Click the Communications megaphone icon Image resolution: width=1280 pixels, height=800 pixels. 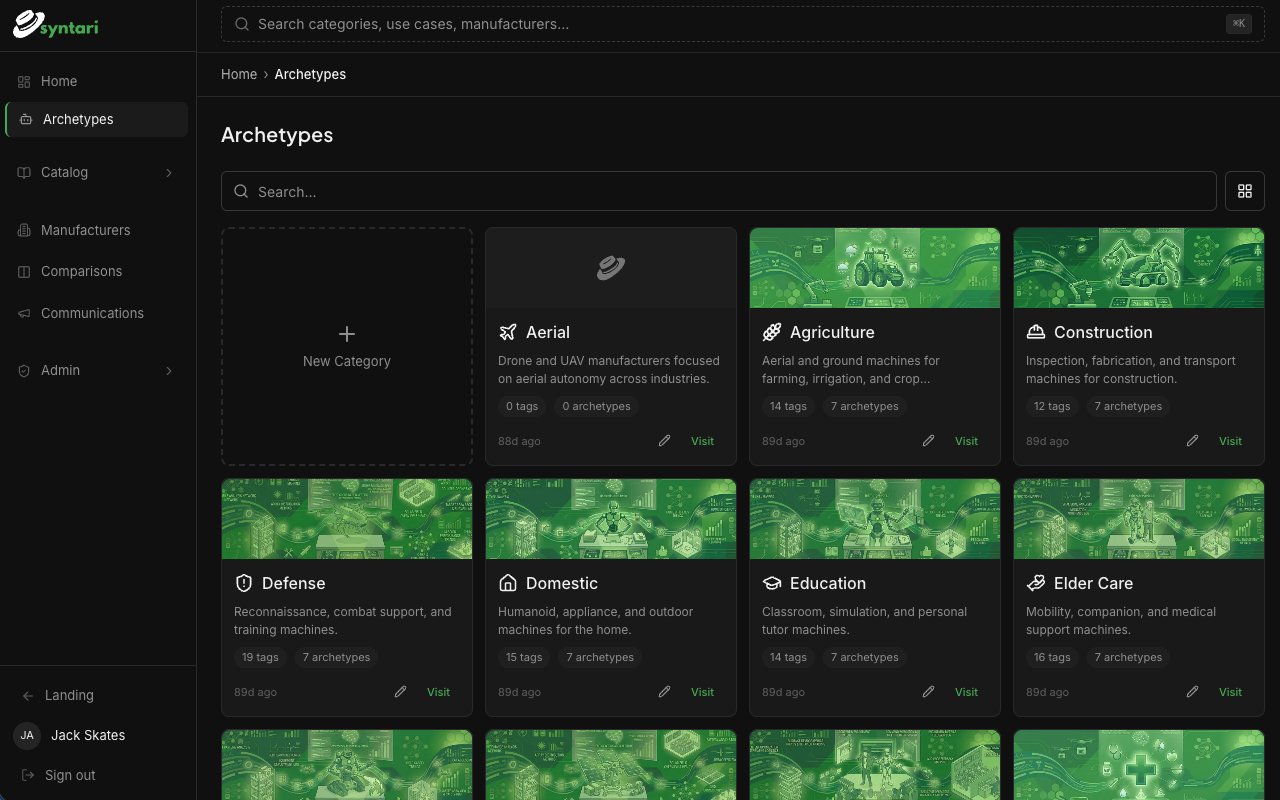24,313
